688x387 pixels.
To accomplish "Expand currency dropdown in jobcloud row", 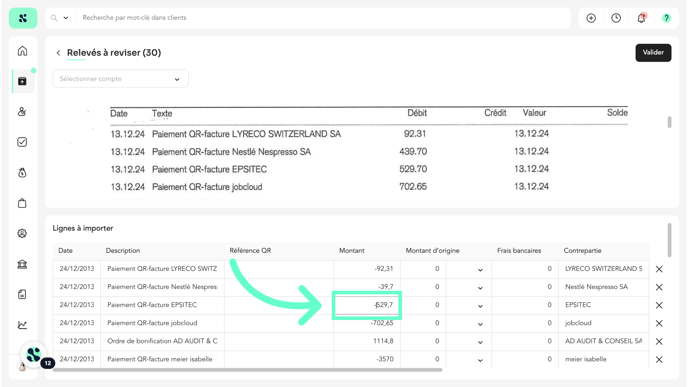I will coord(480,324).
